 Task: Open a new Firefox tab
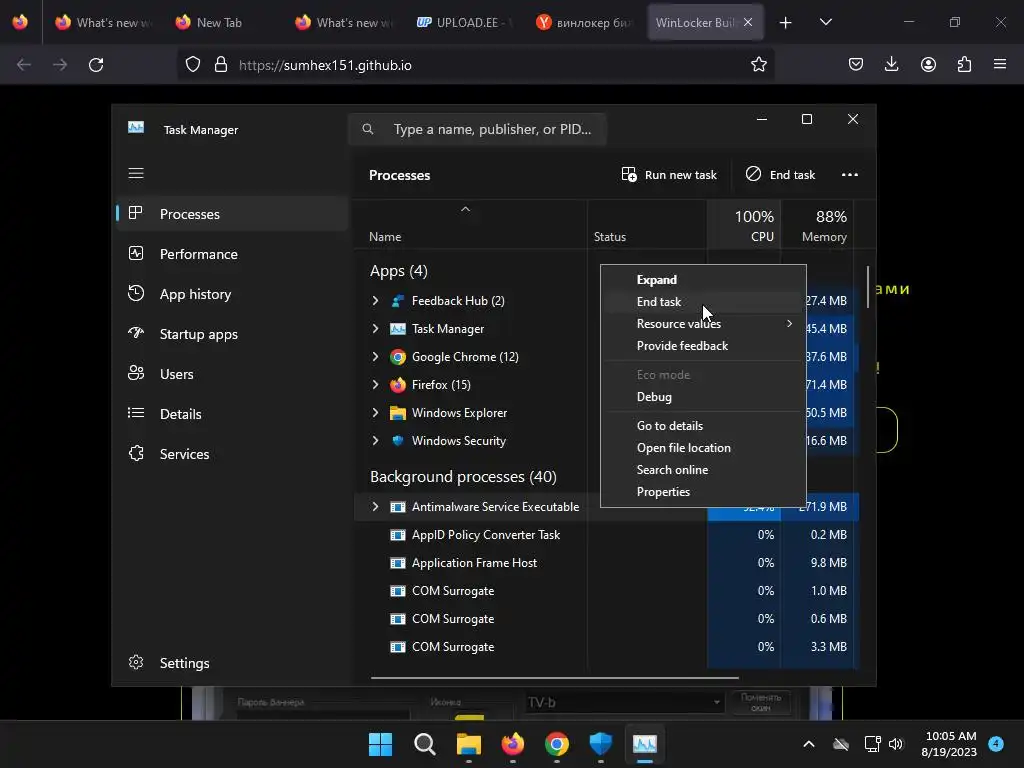786,23
